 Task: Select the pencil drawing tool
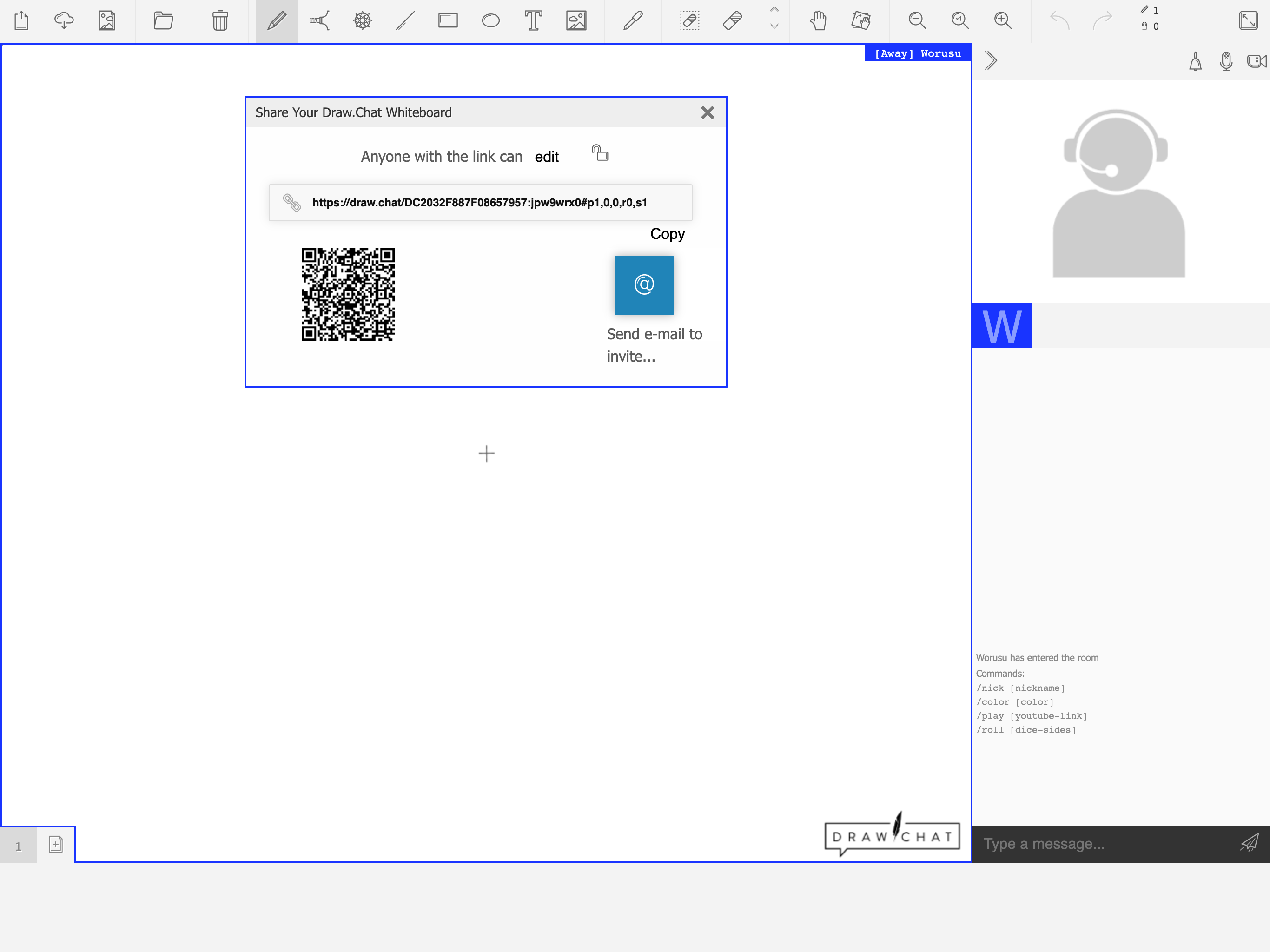pyautogui.click(x=277, y=21)
